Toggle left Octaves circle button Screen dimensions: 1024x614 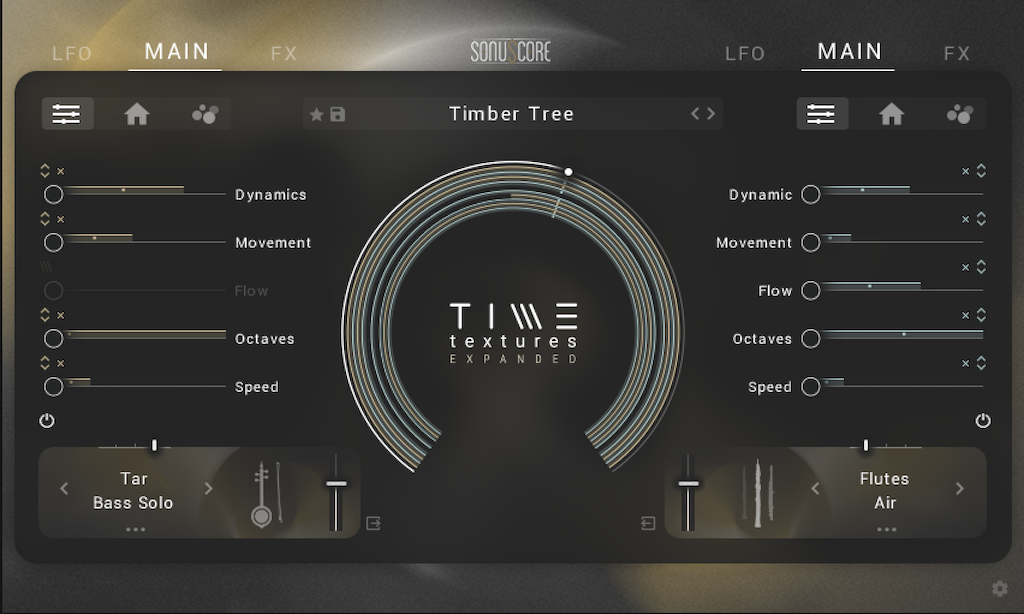[54, 338]
